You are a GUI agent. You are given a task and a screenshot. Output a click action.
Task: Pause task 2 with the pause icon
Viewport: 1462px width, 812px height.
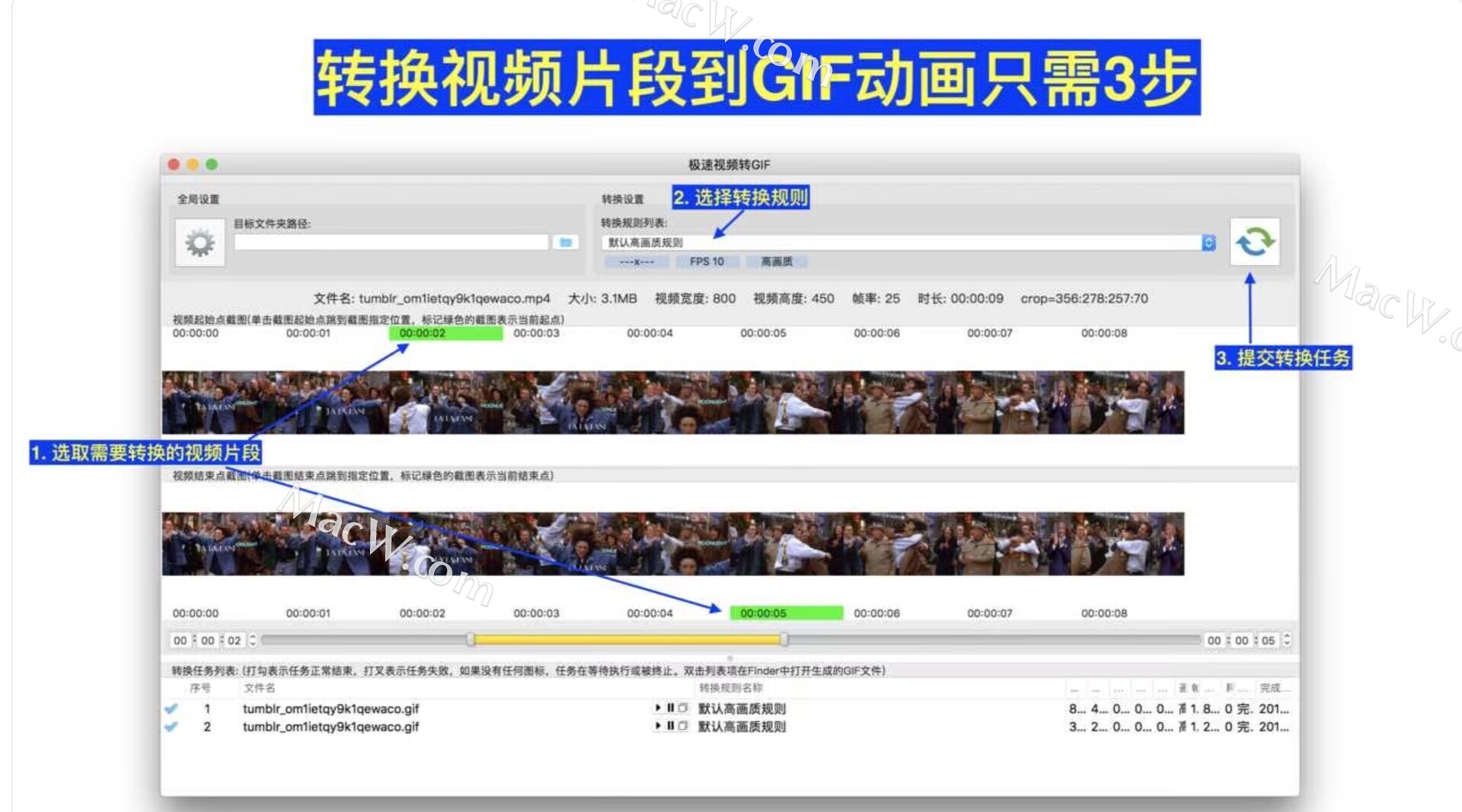pyautogui.click(x=671, y=726)
